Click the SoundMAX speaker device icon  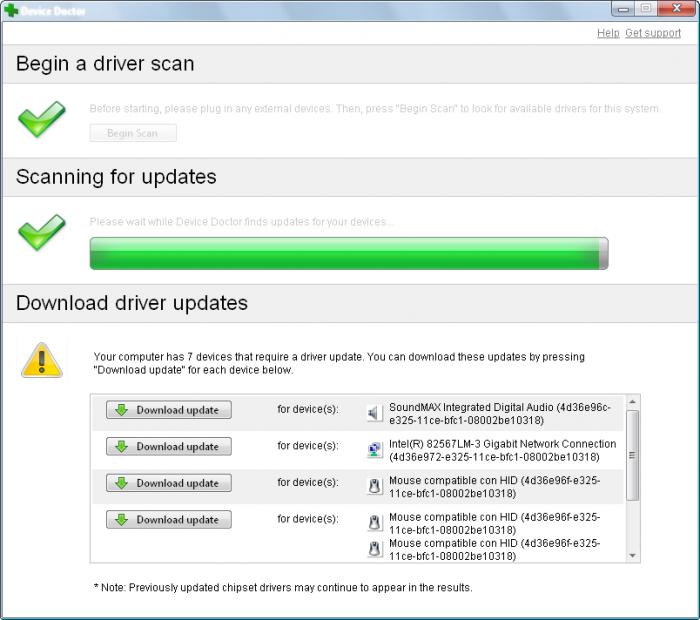(x=374, y=413)
